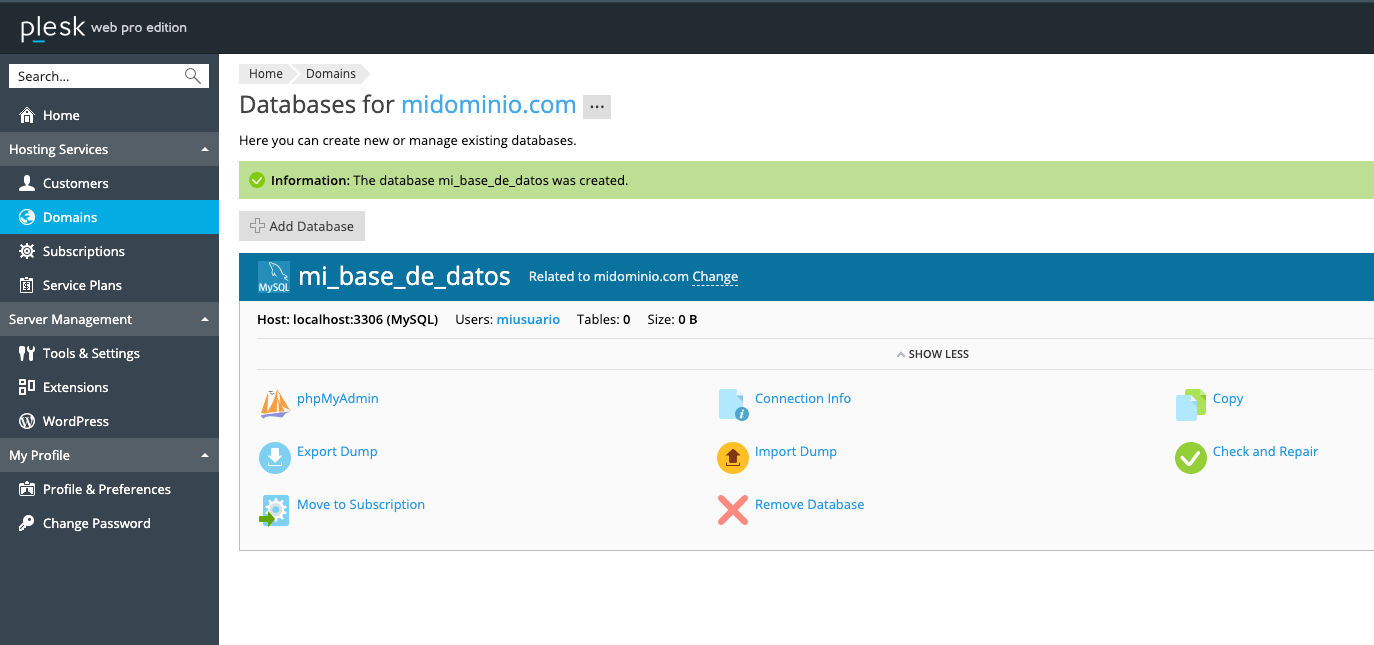Screen dimensions: 1374x645
Task: Open the WordPress sidebar item
Action: [75, 421]
